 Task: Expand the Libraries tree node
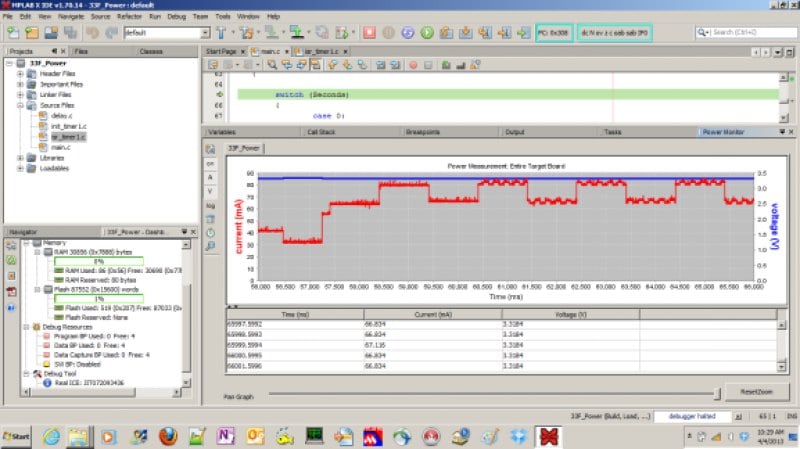(20, 158)
